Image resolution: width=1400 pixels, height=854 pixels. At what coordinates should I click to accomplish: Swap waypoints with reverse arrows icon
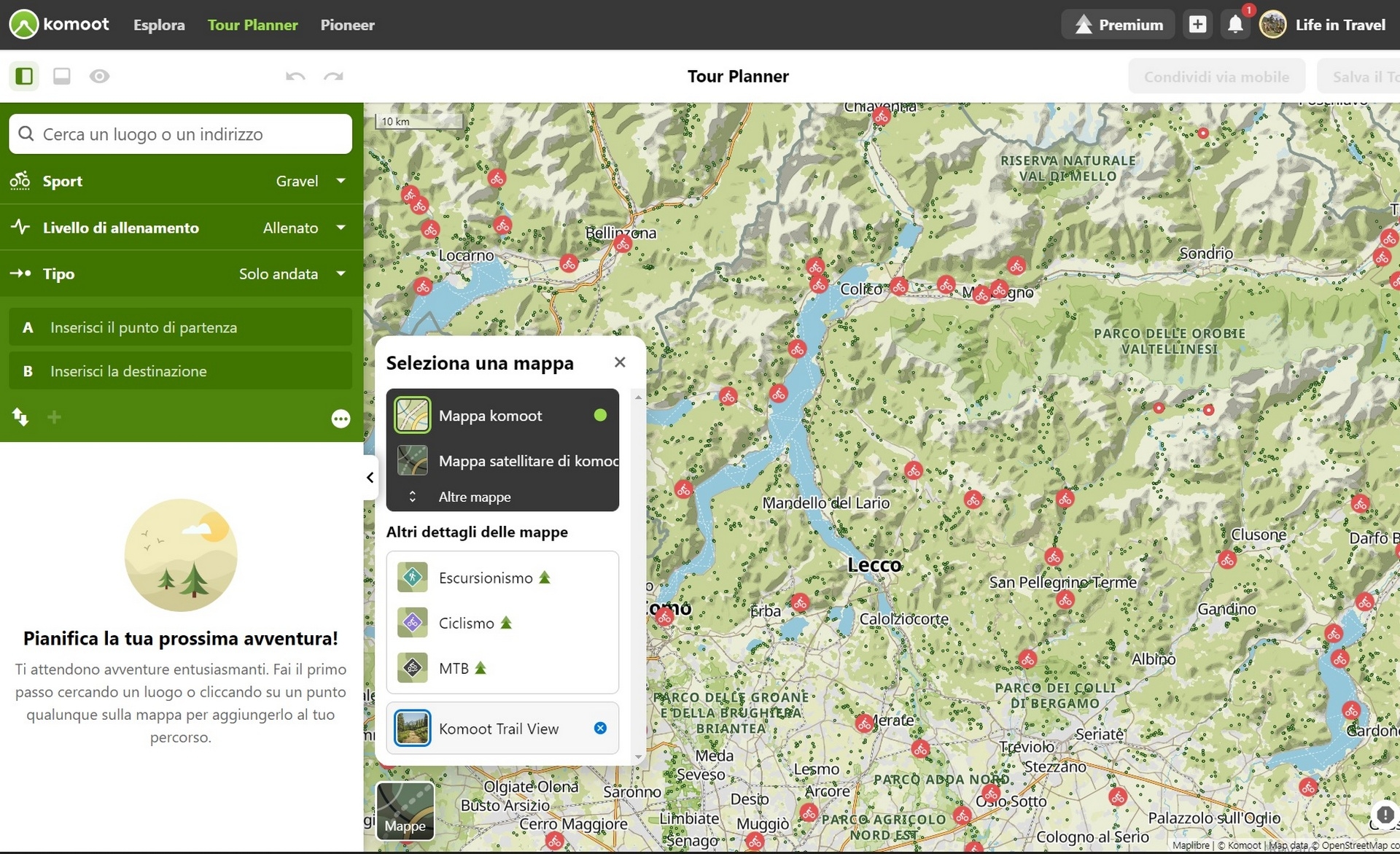pyautogui.click(x=20, y=417)
